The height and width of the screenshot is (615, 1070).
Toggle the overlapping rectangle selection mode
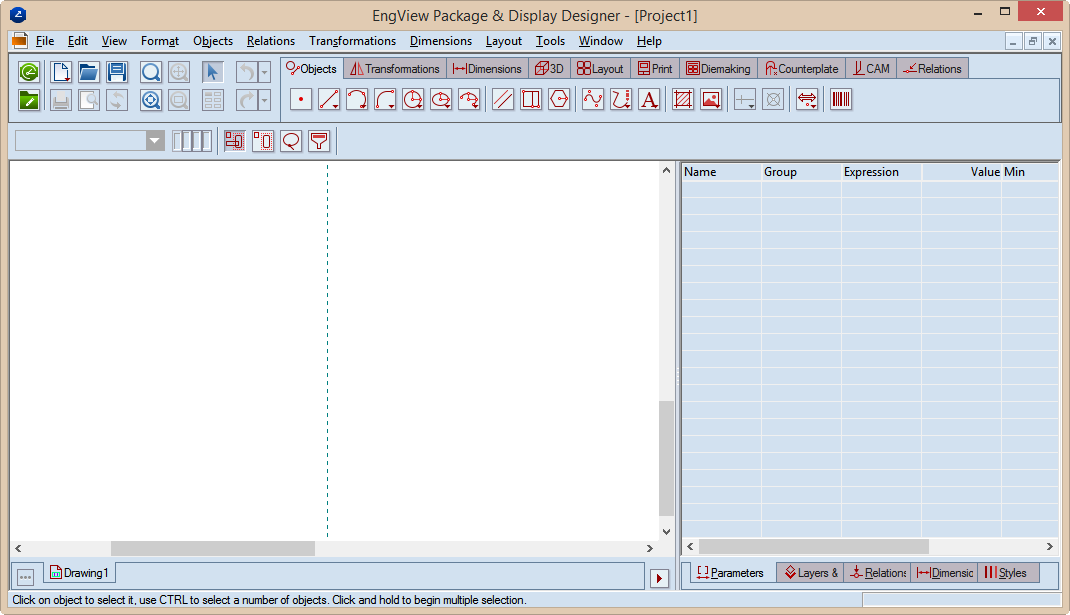(x=235, y=141)
